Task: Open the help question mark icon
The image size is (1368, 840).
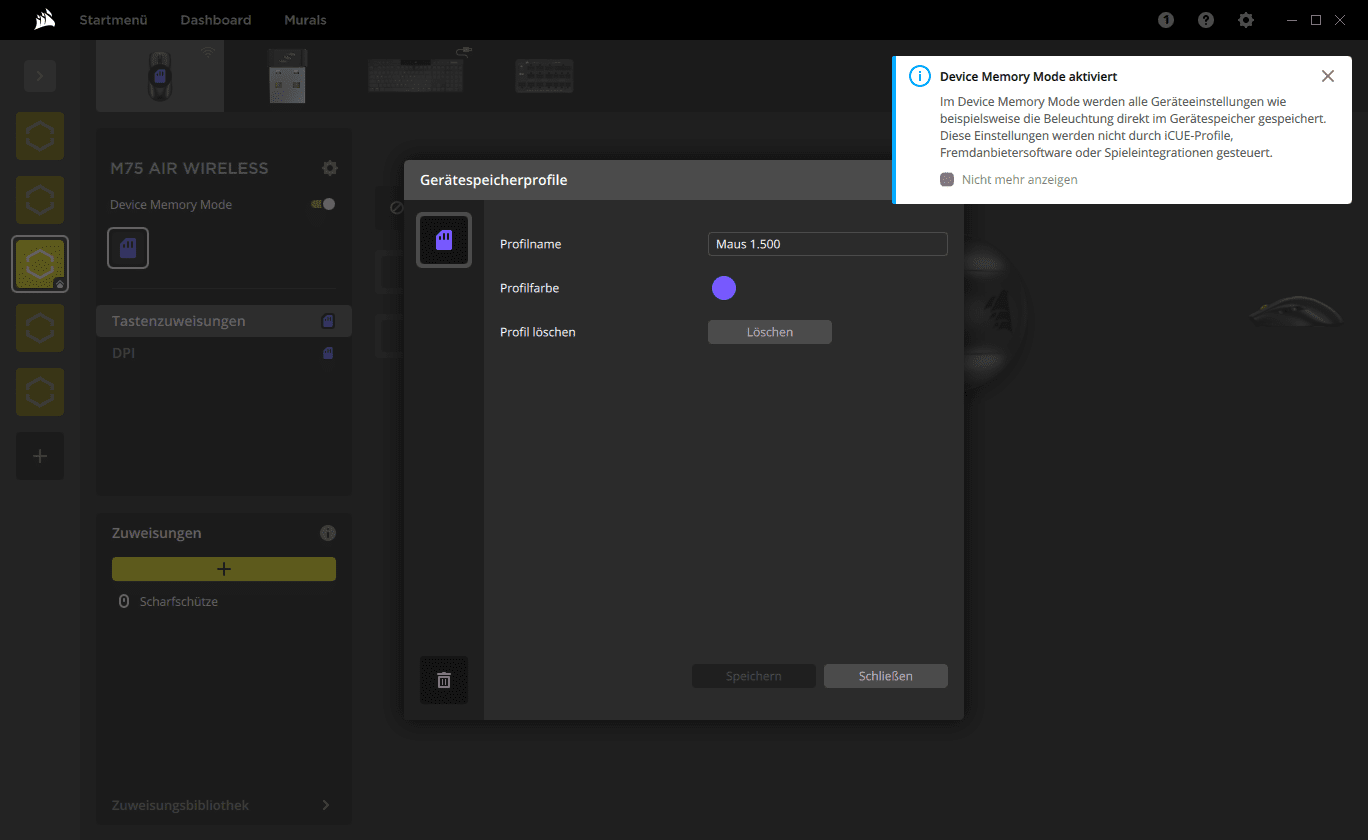Action: point(1206,20)
